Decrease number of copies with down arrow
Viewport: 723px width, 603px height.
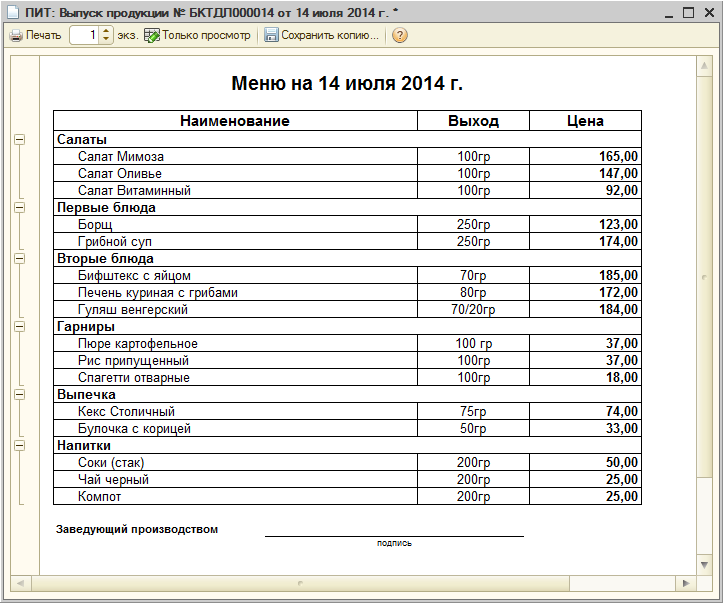106,39
